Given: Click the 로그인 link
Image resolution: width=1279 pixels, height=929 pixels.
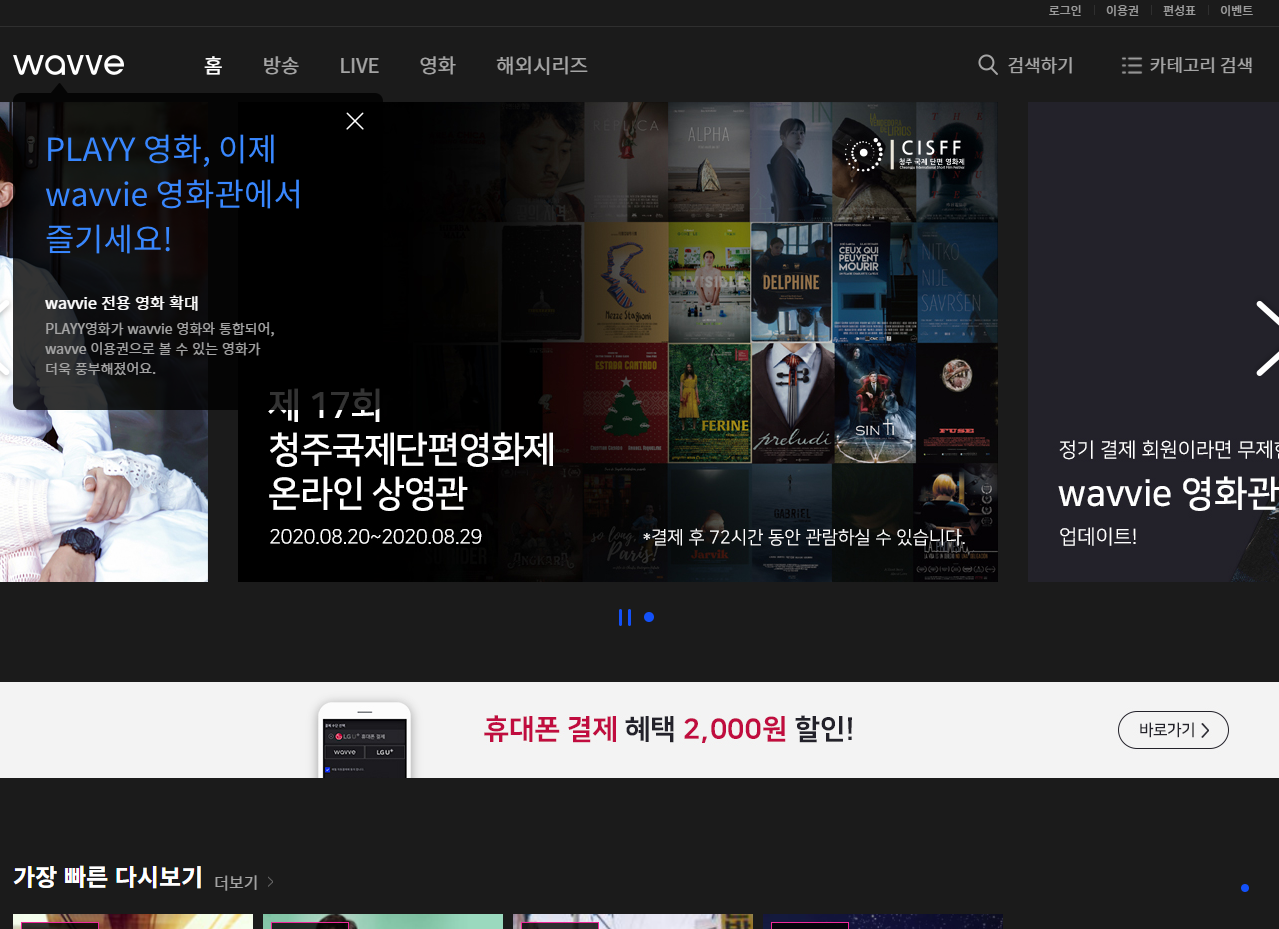Looking at the screenshot, I should [x=1065, y=11].
